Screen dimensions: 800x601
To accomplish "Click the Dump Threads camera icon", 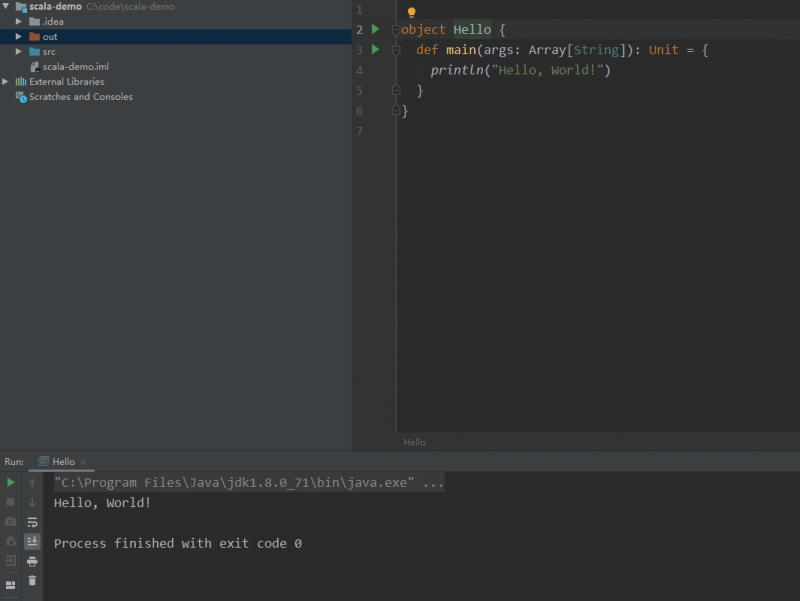I will click(x=10, y=521).
